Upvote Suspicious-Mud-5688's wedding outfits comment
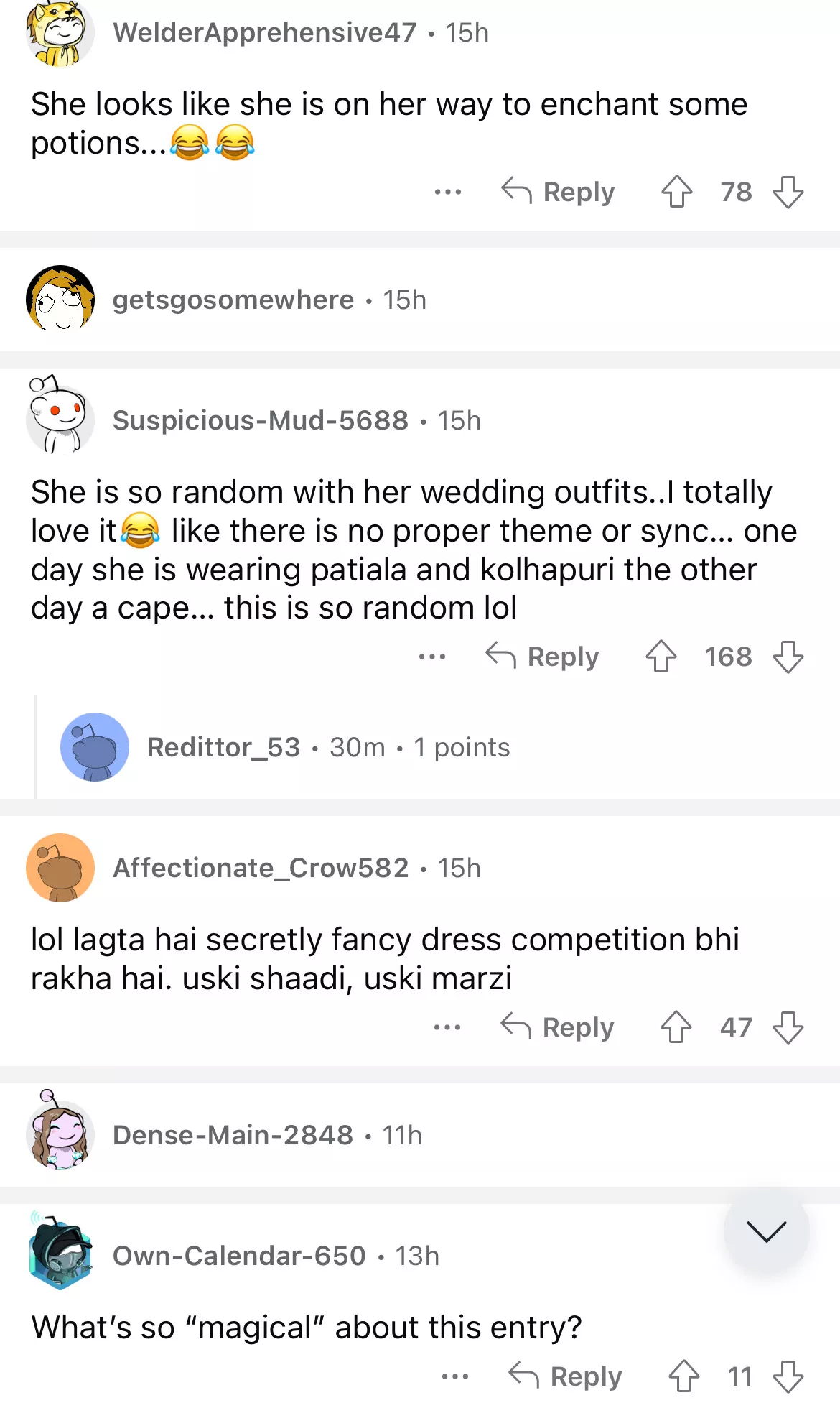The image size is (840, 1408). click(x=661, y=657)
